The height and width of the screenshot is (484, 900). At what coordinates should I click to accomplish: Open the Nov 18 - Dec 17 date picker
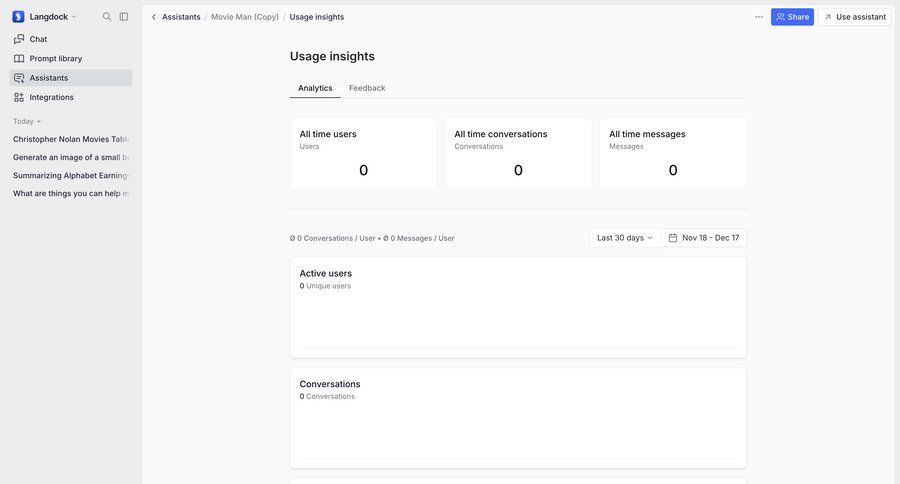(x=704, y=238)
